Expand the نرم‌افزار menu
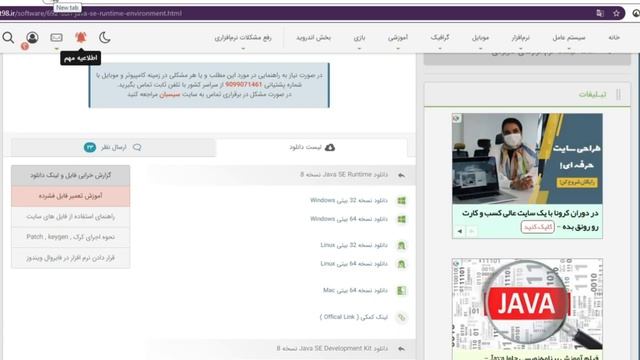The image size is (640, 360). tap(520, 38)
